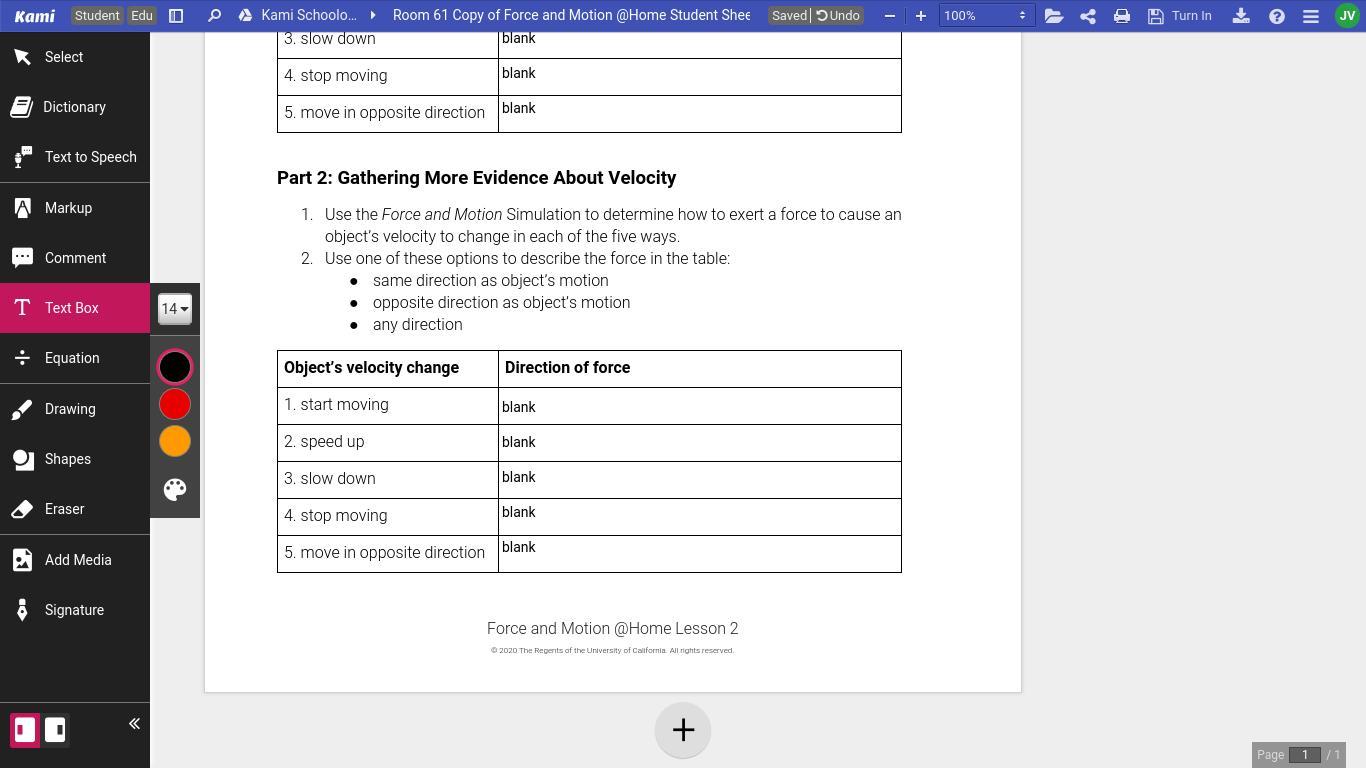1366x768 pixels.
Task: Click the Part 2 heading text
Action: pos(477,178)
